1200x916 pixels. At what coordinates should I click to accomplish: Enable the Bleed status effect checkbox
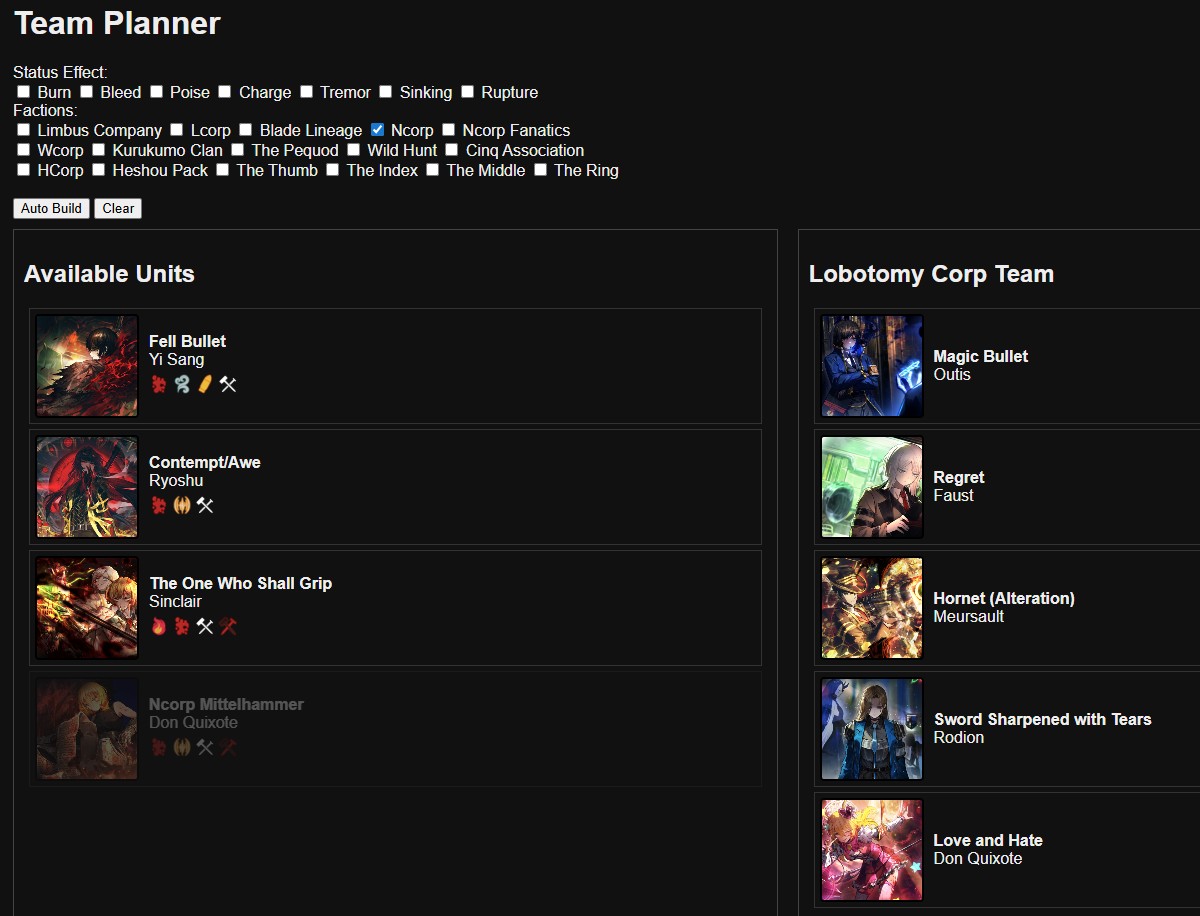pos(86,91)
